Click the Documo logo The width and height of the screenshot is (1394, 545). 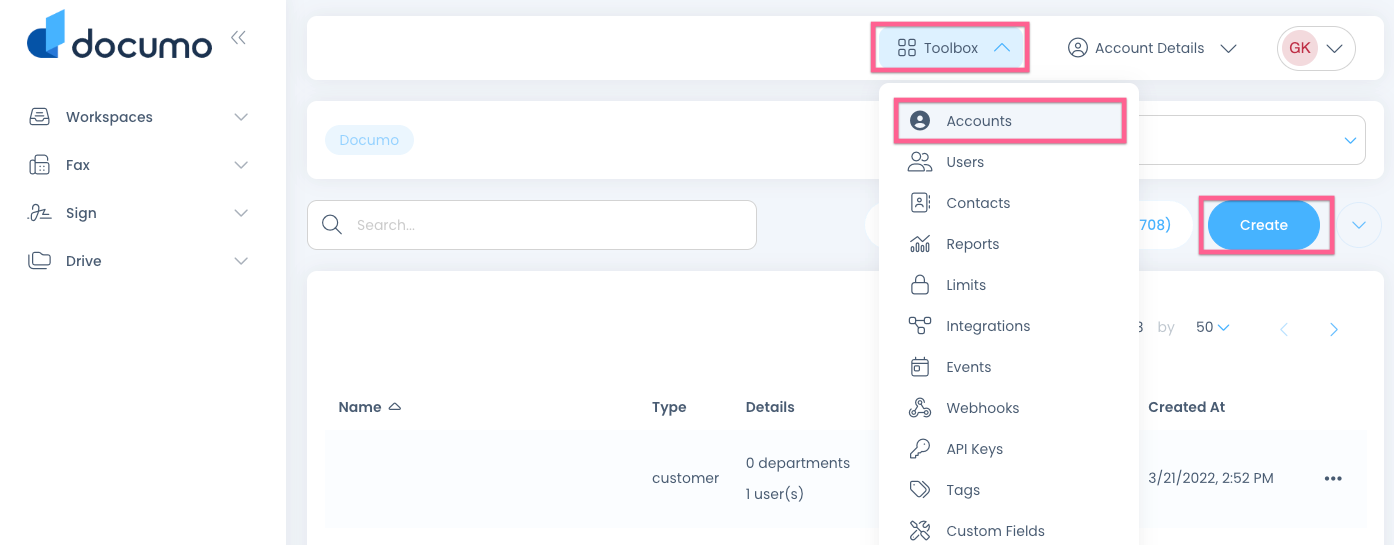(119, 37)
